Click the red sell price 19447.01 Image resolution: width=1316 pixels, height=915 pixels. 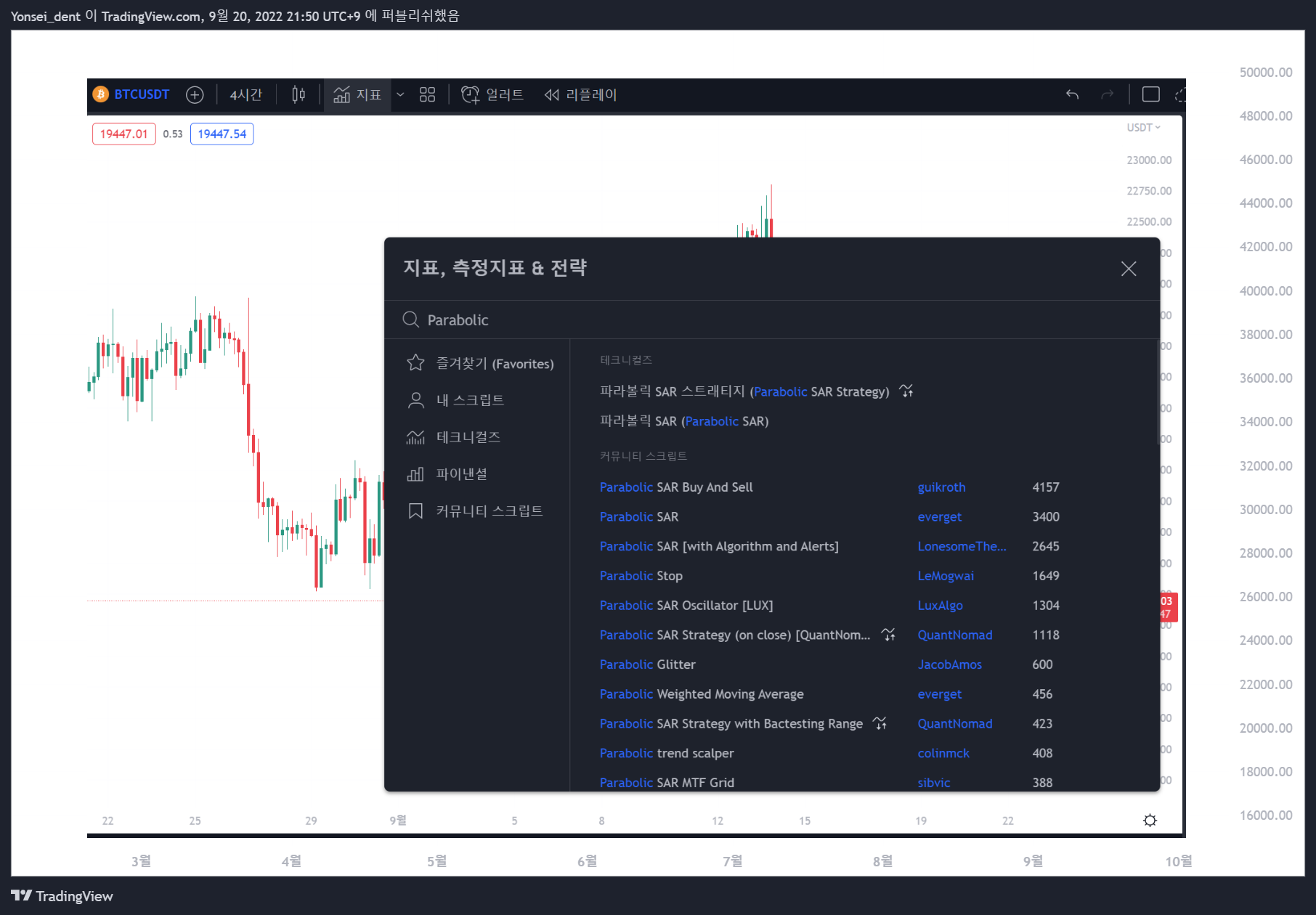coord(124,134)
